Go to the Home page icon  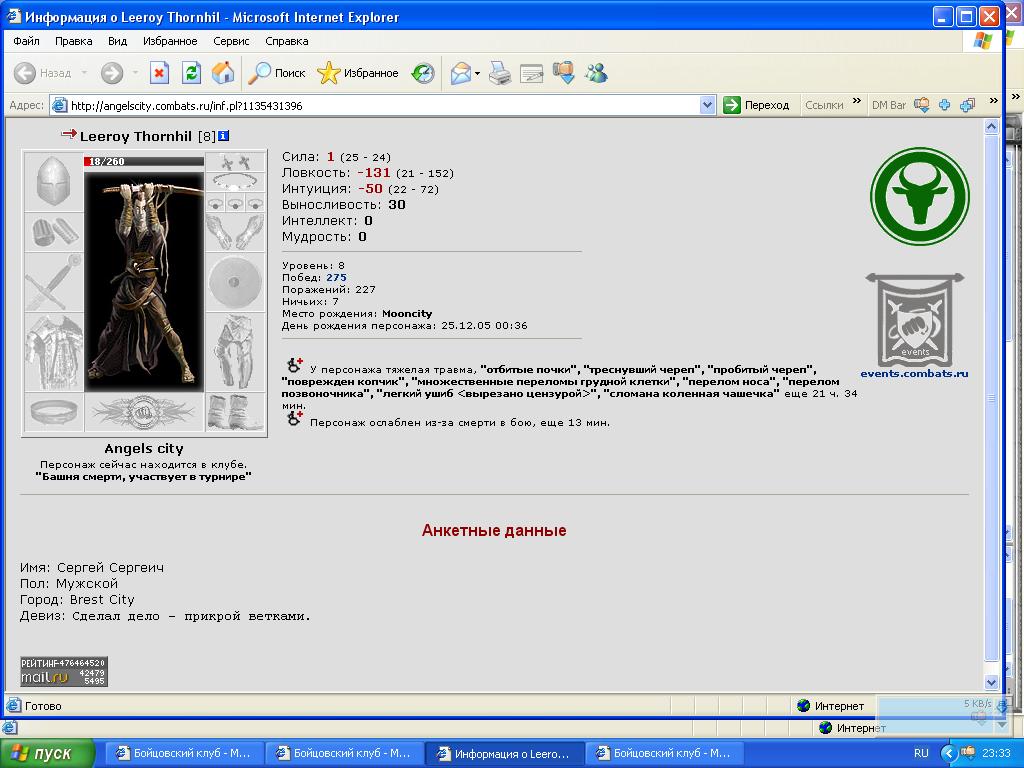[x=223, y=72]
